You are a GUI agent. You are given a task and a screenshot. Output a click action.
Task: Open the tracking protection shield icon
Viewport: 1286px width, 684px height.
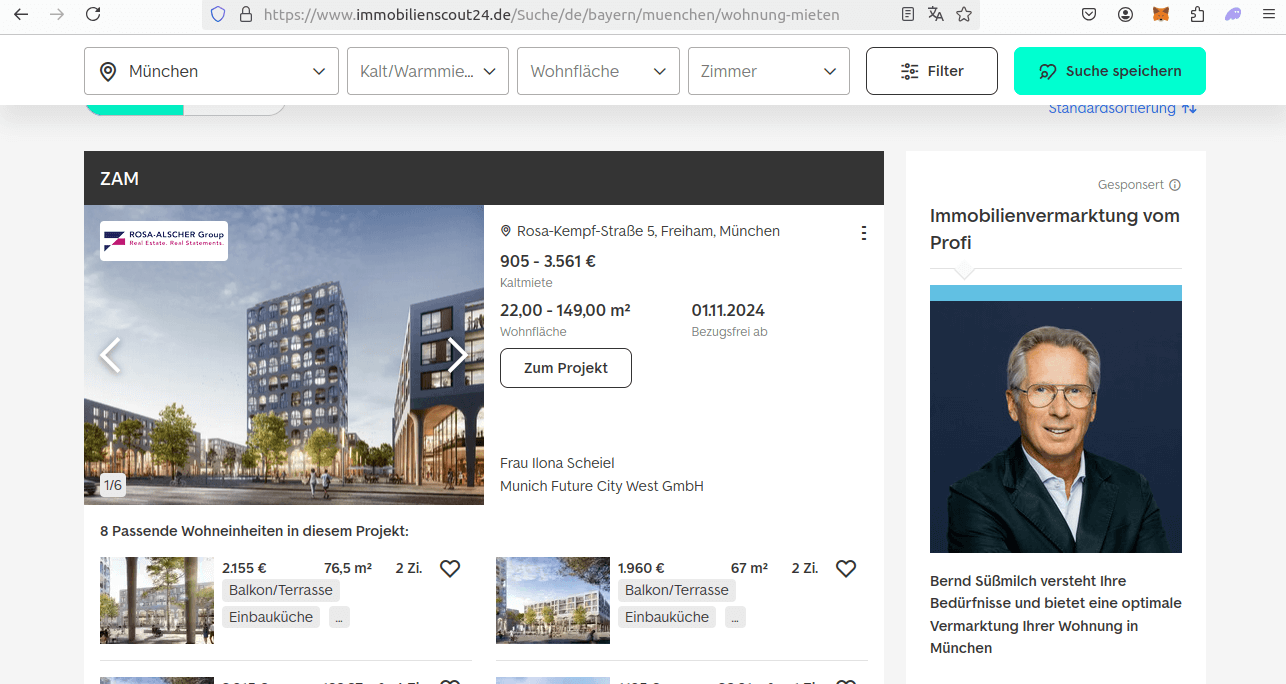(218, 14)
